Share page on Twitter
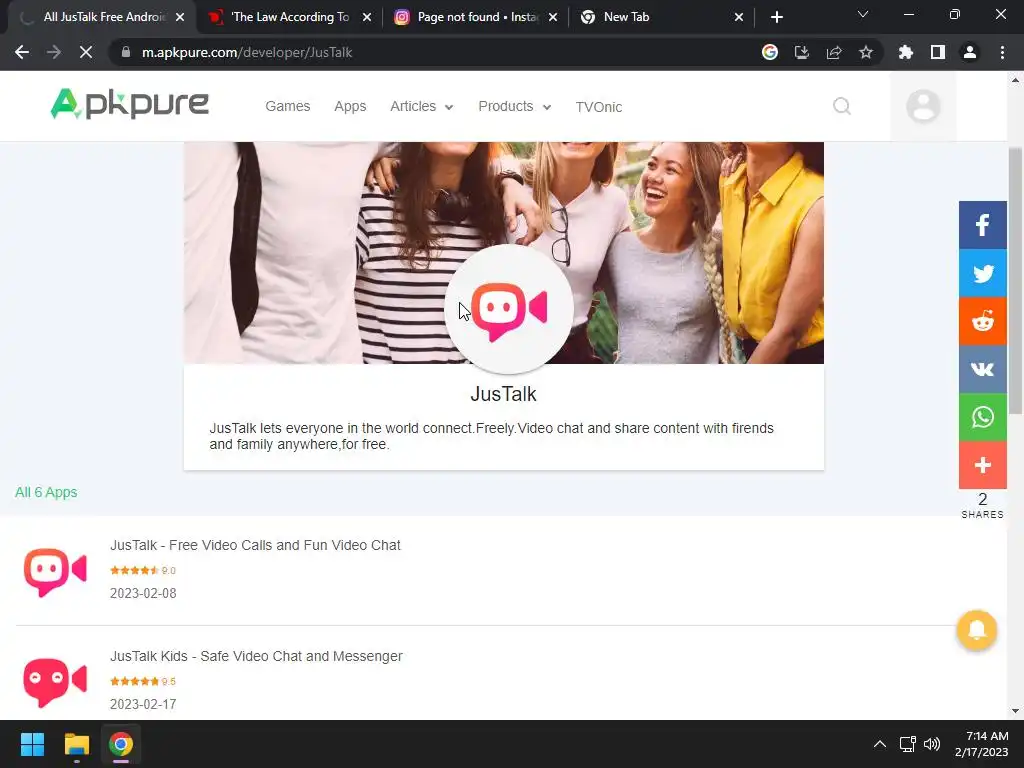This screenshot has height=768, width=1024. click(982, 274)
